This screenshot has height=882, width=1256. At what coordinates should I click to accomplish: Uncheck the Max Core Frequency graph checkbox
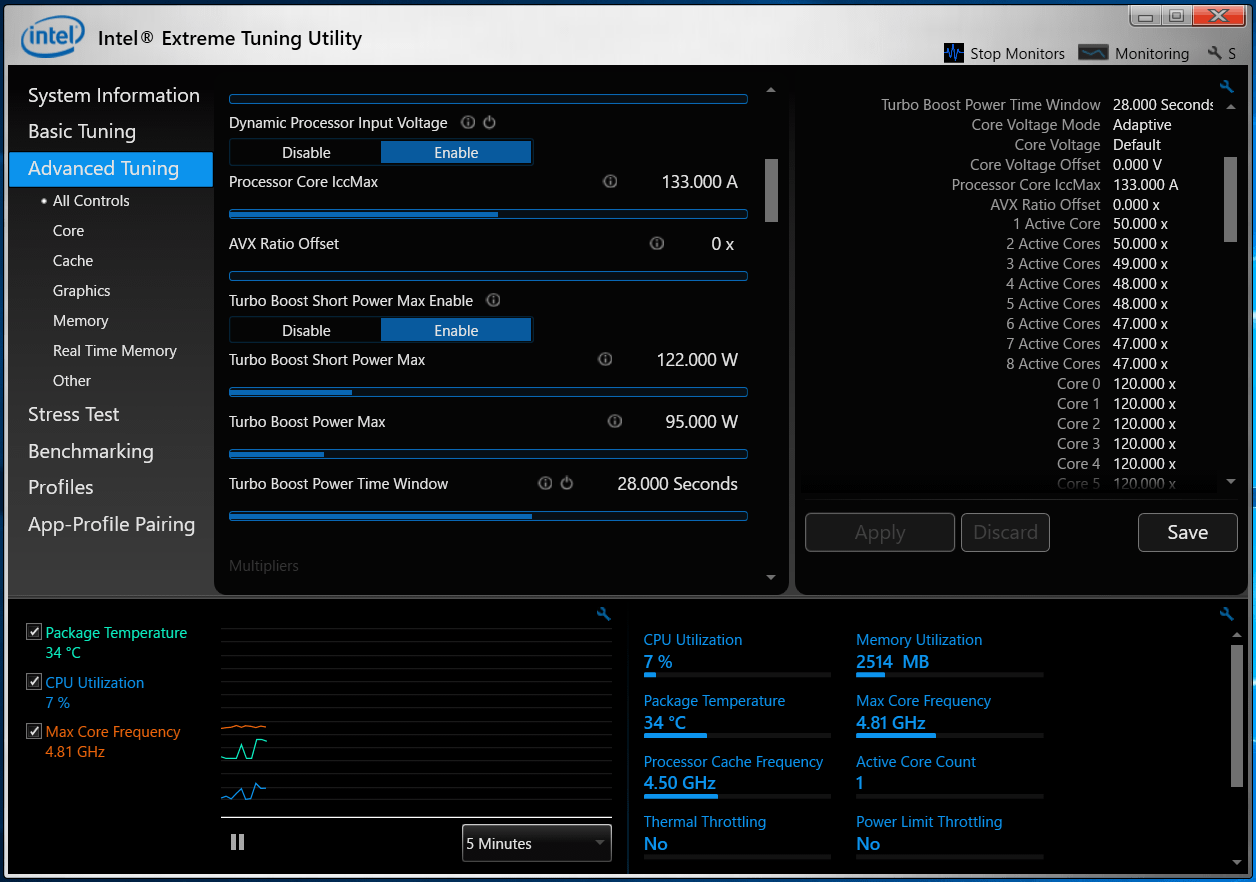pos(34,731)
